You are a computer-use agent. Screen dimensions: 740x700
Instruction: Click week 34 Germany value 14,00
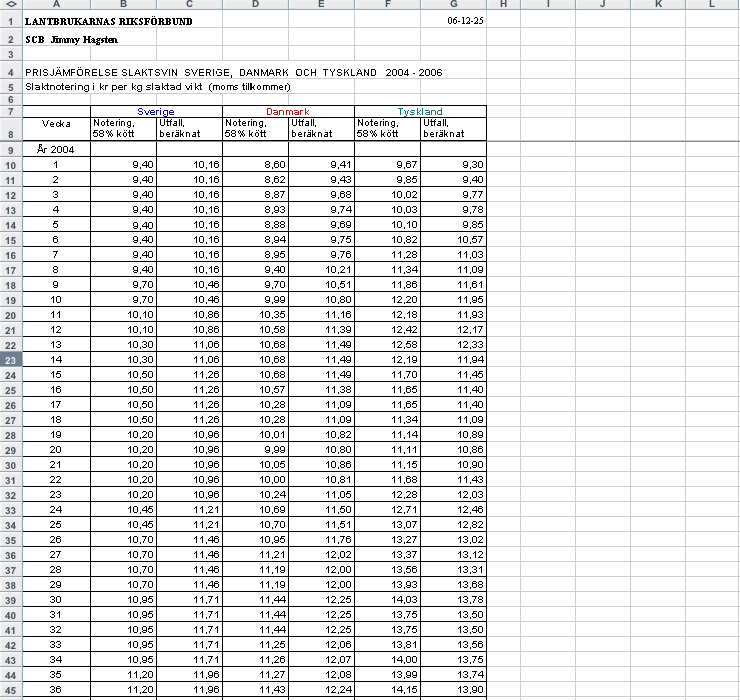coord(387,660)
